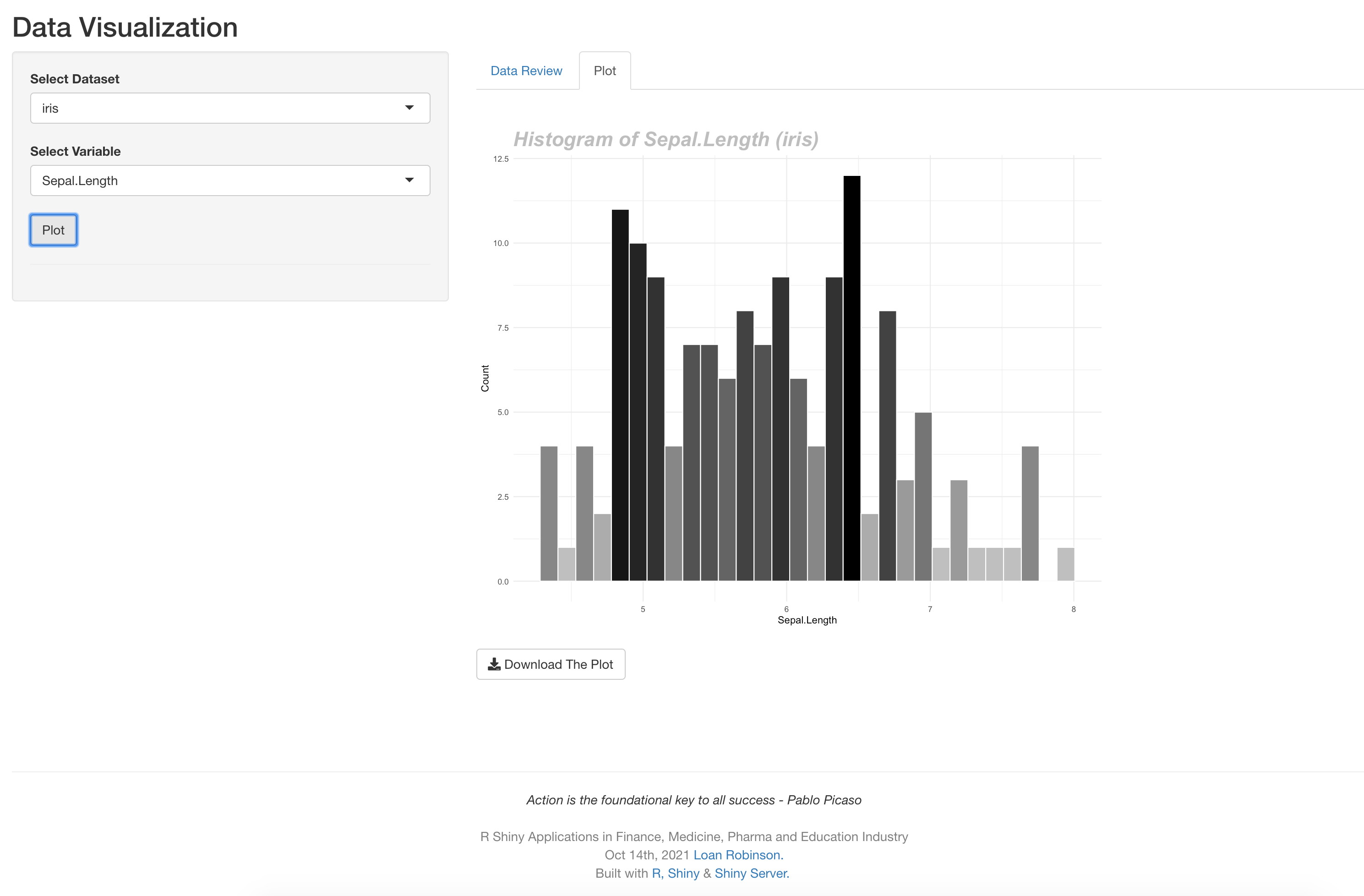
Task: Click the tallest black histogram bar
Action: [851, 378]
